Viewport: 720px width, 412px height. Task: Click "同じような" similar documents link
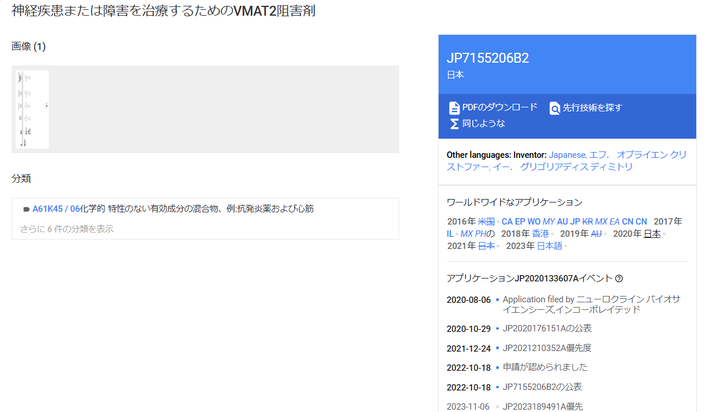[x=484, y=123]
